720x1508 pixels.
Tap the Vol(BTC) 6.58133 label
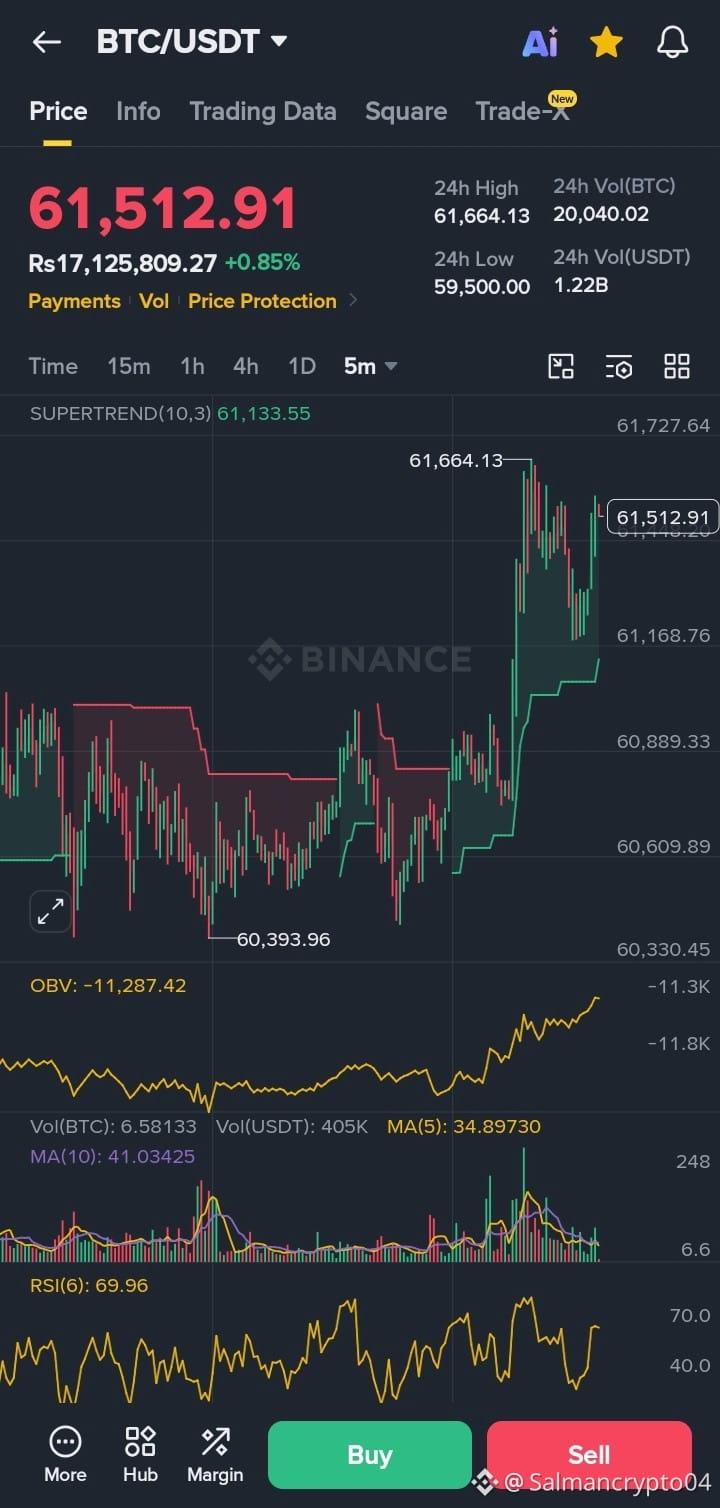113,1126
